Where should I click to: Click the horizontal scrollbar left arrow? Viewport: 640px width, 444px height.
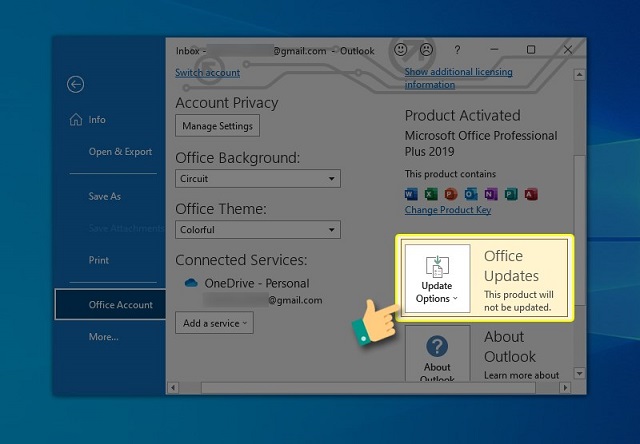tap(173, 387)
